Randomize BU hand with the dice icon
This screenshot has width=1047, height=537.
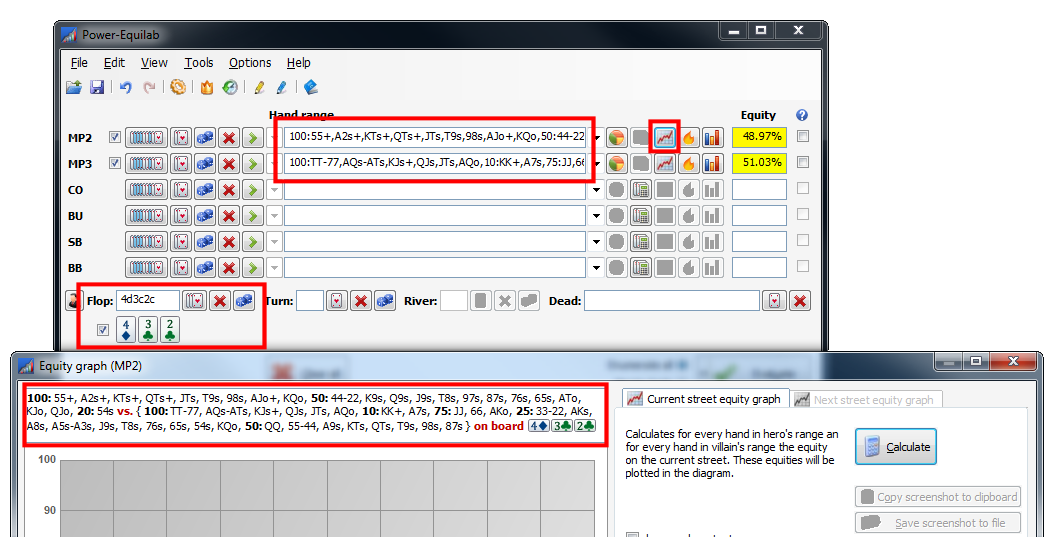click(x=205, y=216)
